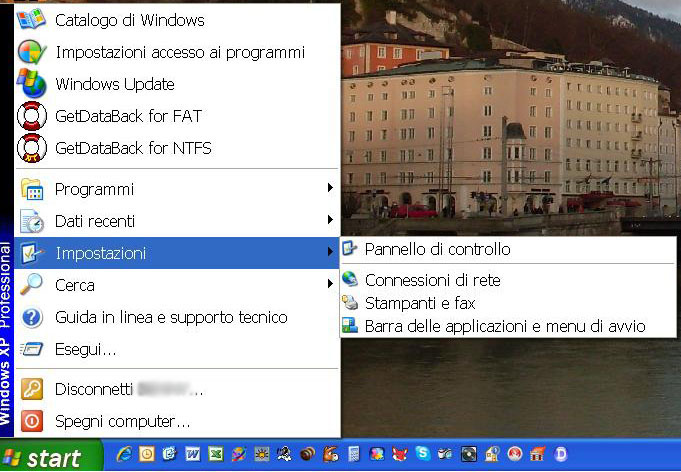Viewport: 681px width, 472px height.
Task: Click the purple D icon in Quick Launch
Action: pos(561,455)
